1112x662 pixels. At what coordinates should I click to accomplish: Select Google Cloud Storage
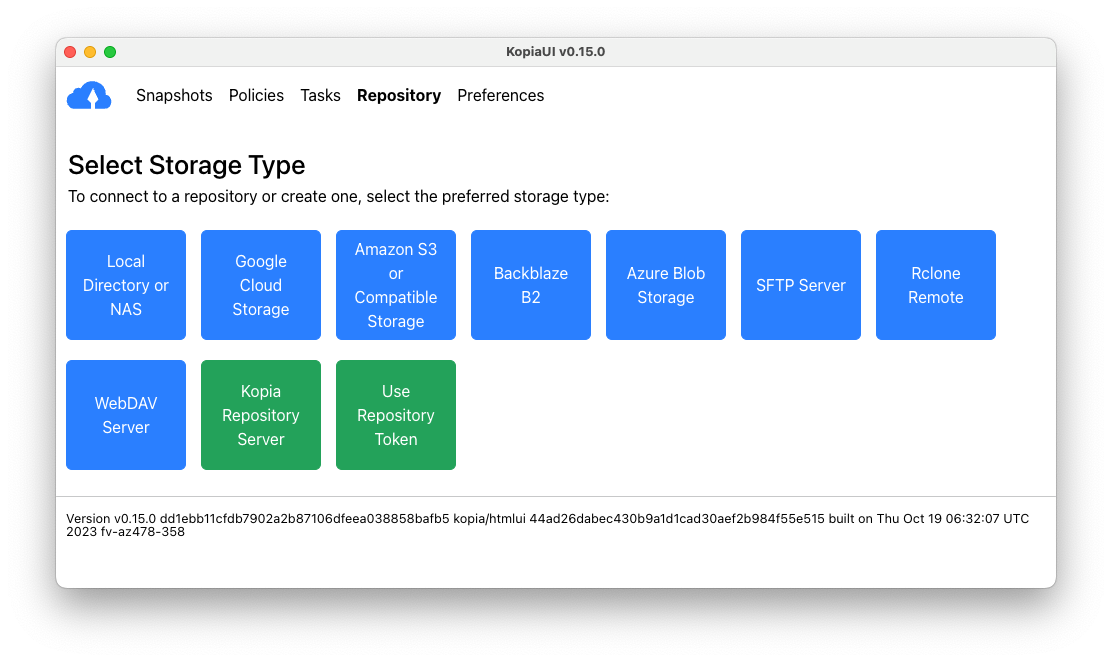(260, 285)
